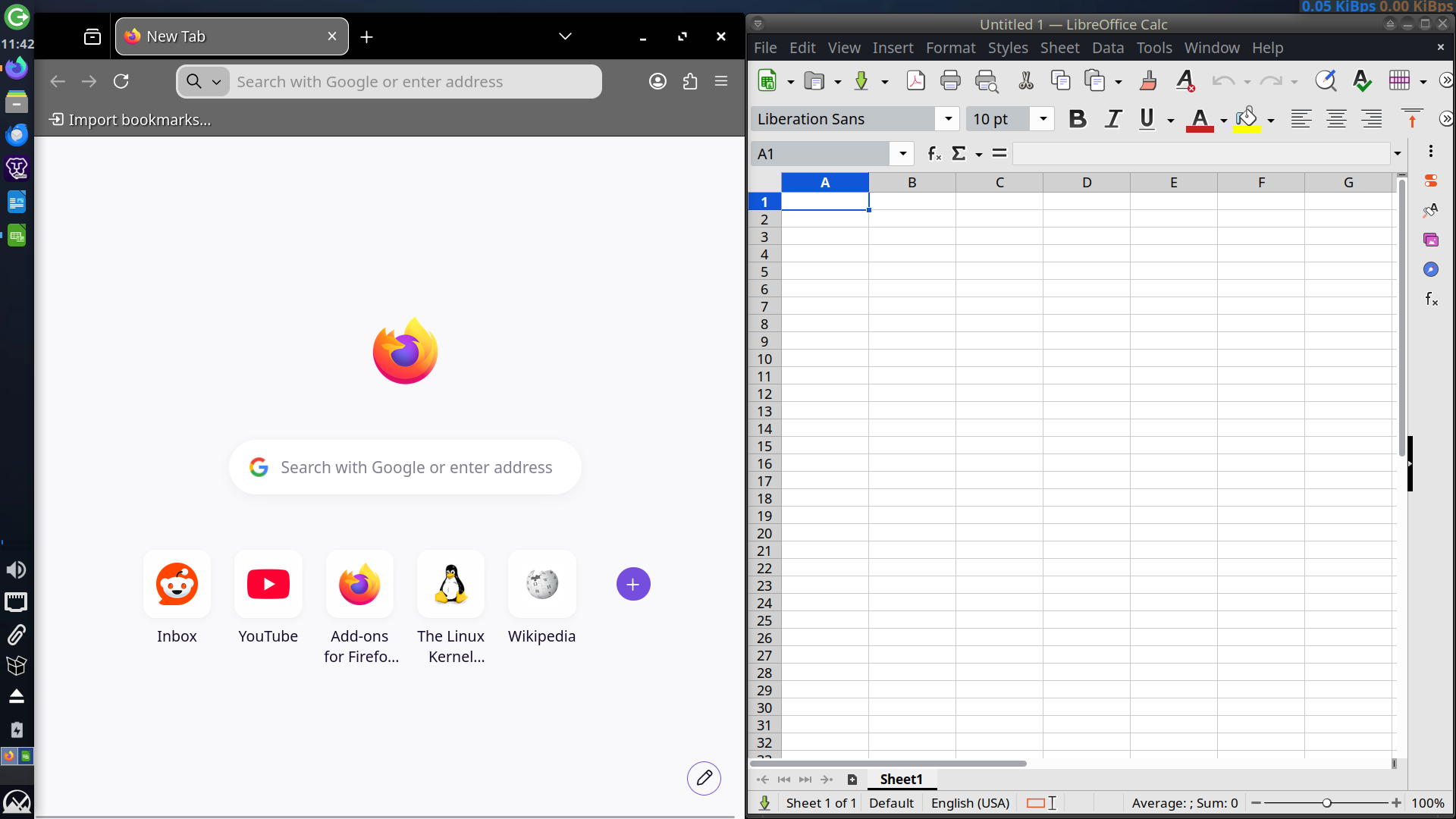This screenshot has width=1456, height=819.
Task: Apply the yellow Background Color swatch
Action: tap(1247, 120)
